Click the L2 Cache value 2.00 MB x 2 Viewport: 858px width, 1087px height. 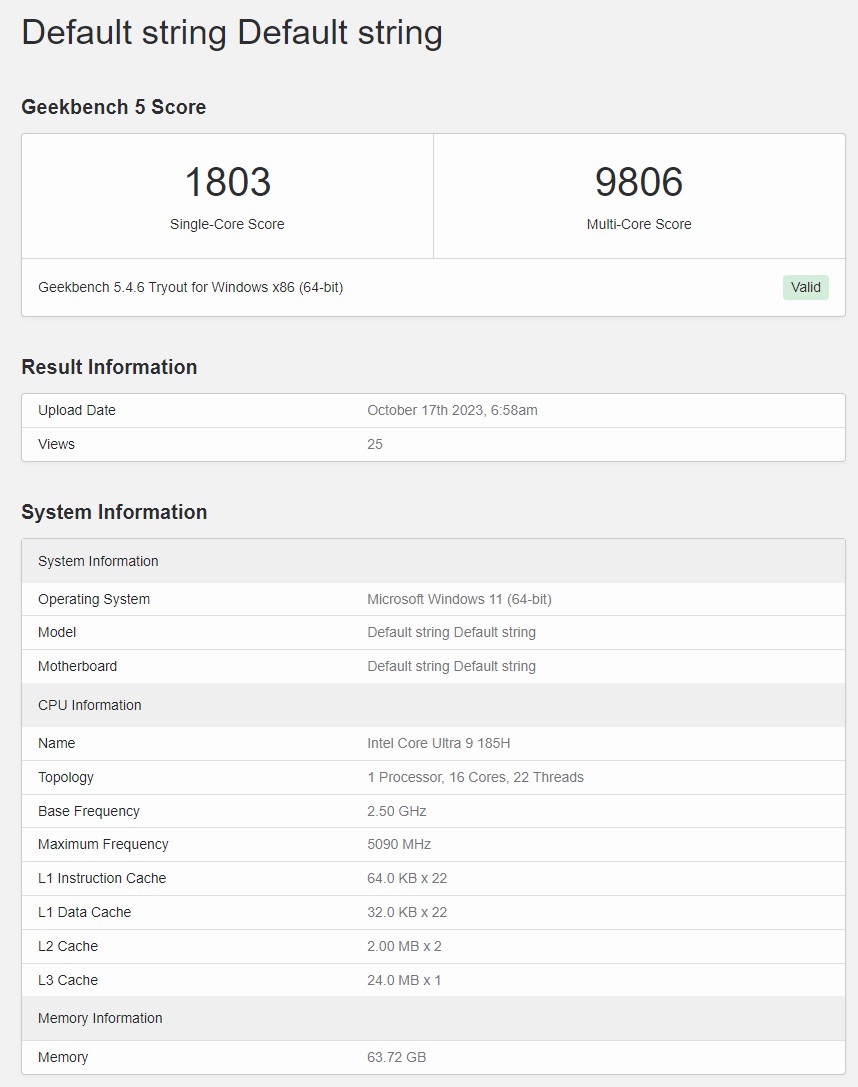(x=404, y=946)
